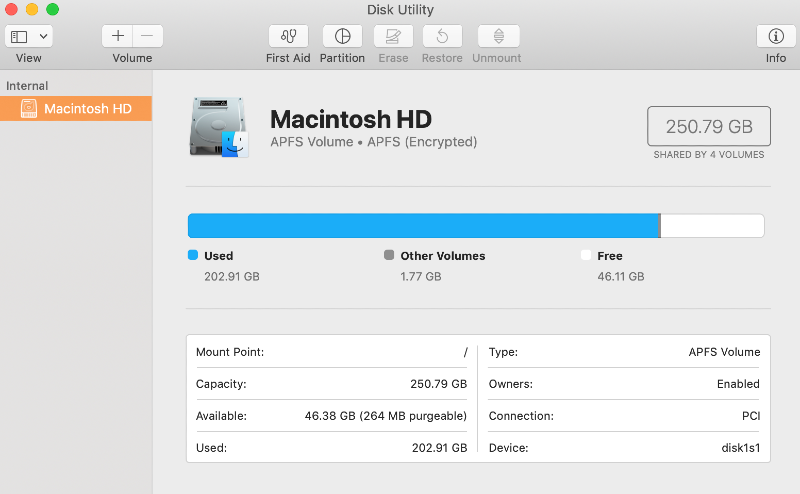Click the Erase toolbar icon

(393, 36)
